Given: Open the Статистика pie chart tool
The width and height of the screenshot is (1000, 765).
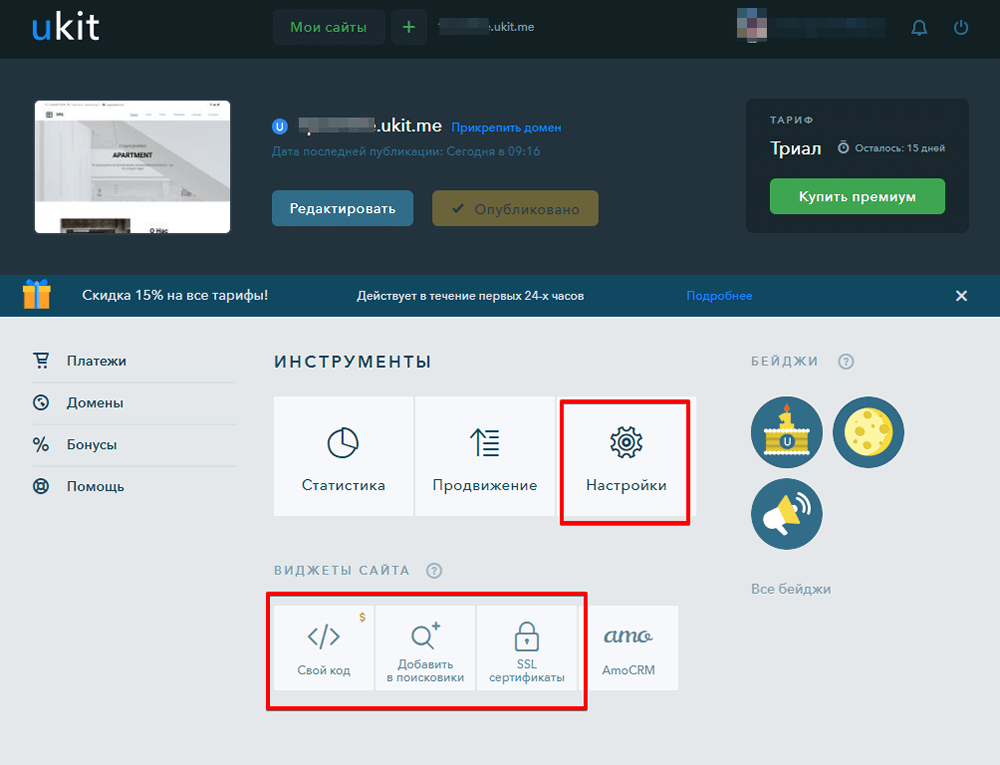Looking at the screenshot, I should point(343,456).
